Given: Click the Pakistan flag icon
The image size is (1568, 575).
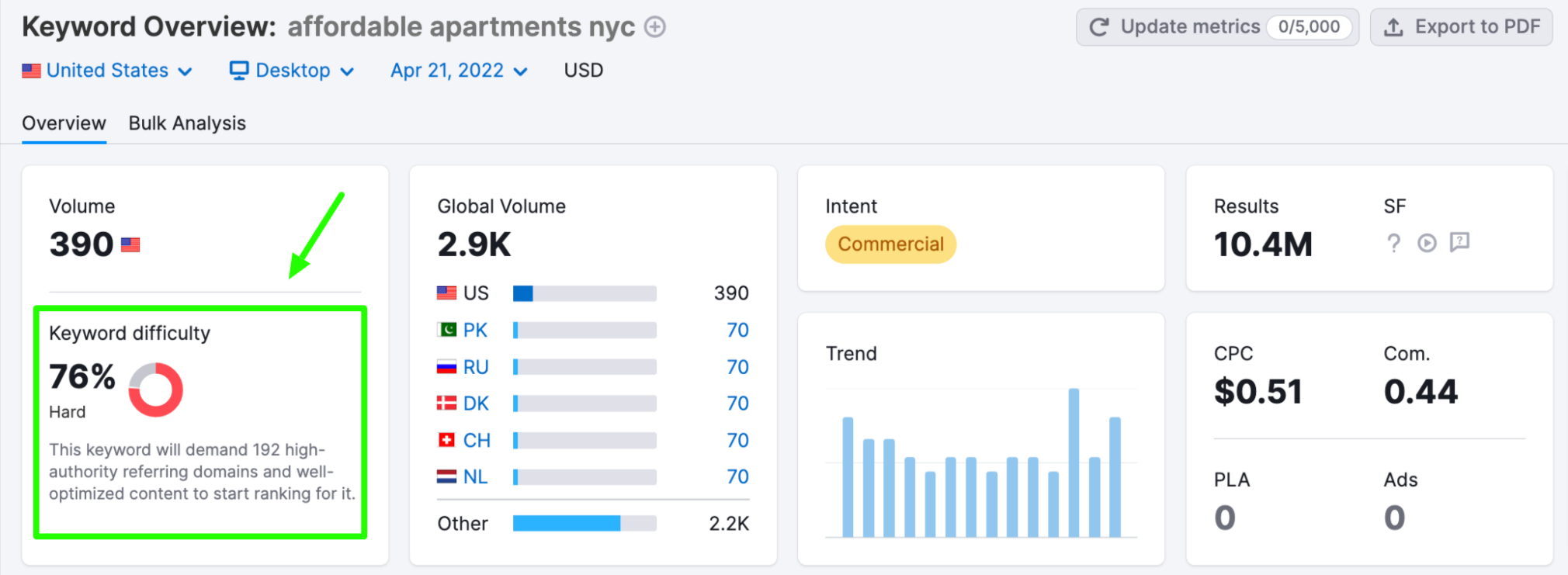Looking at the screenshot, I should coord(446,330).
